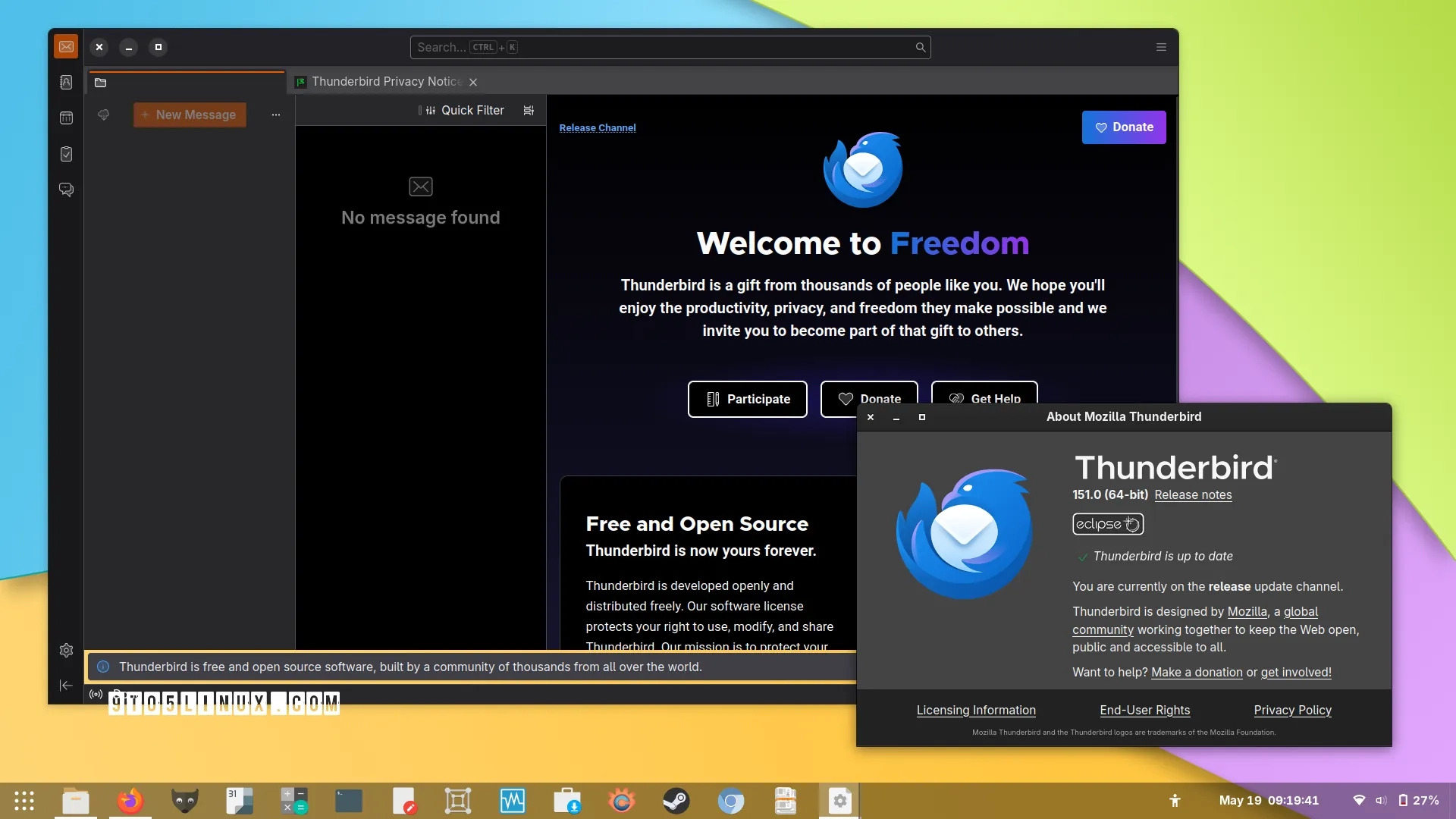Open System Monitor in taskbar
Image resolution: width=1456 pixels, height=819 pixels.
(513, 801)
